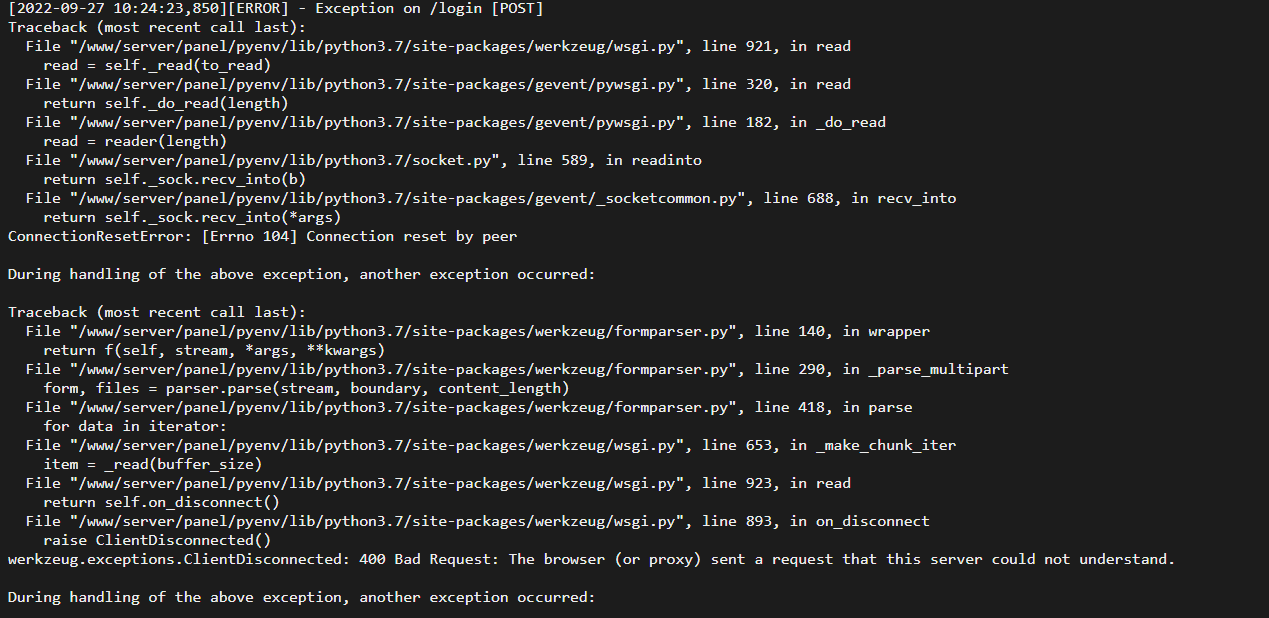
Task: Click the ConnectionResetError Errno 104 line
Action: (x=262, y=236)
